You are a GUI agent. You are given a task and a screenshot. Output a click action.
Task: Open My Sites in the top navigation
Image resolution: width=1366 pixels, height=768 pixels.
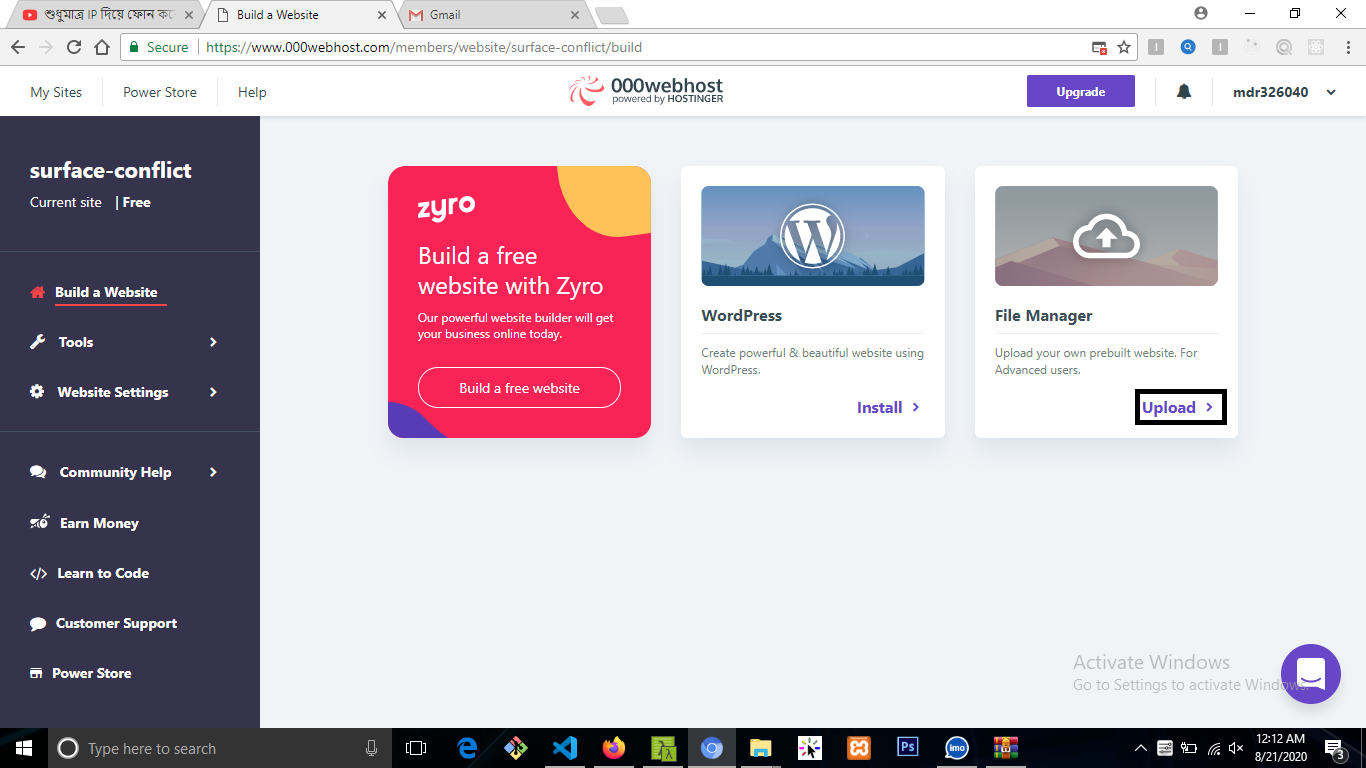[x=56, y=92]
